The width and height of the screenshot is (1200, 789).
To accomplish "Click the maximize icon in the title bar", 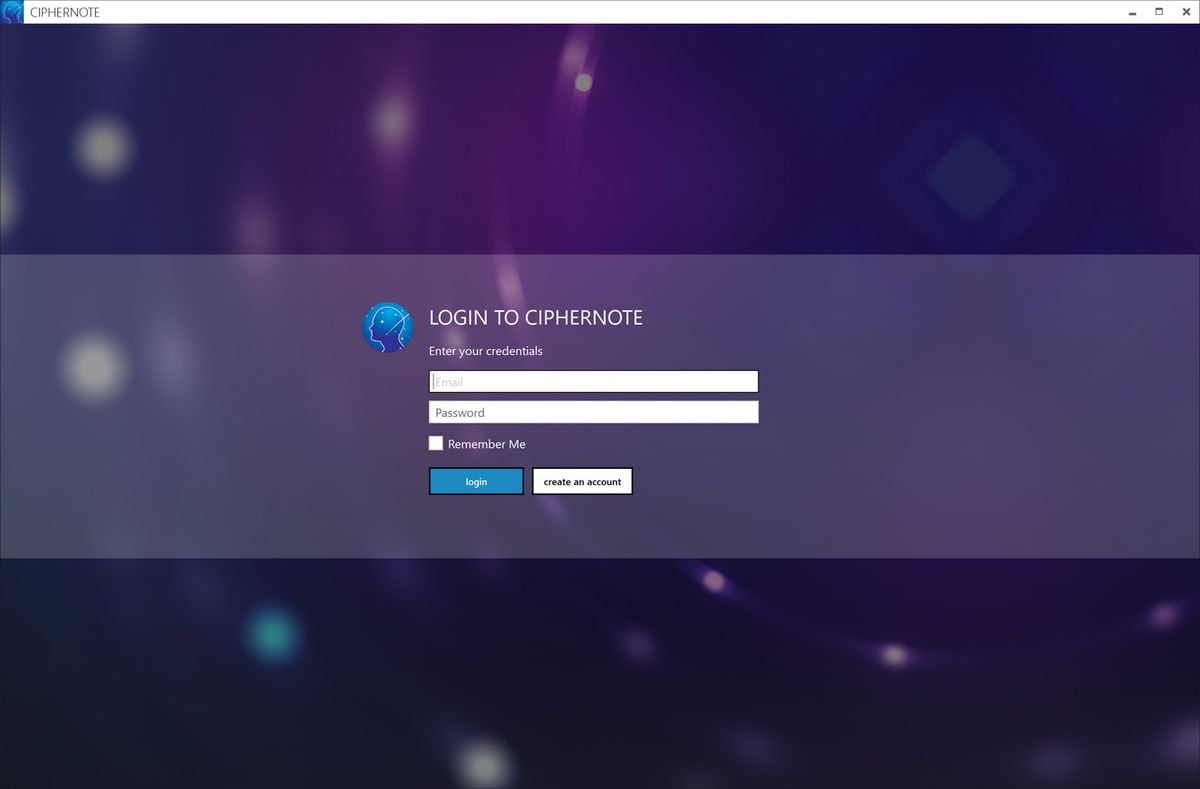I will (1158, 11).
